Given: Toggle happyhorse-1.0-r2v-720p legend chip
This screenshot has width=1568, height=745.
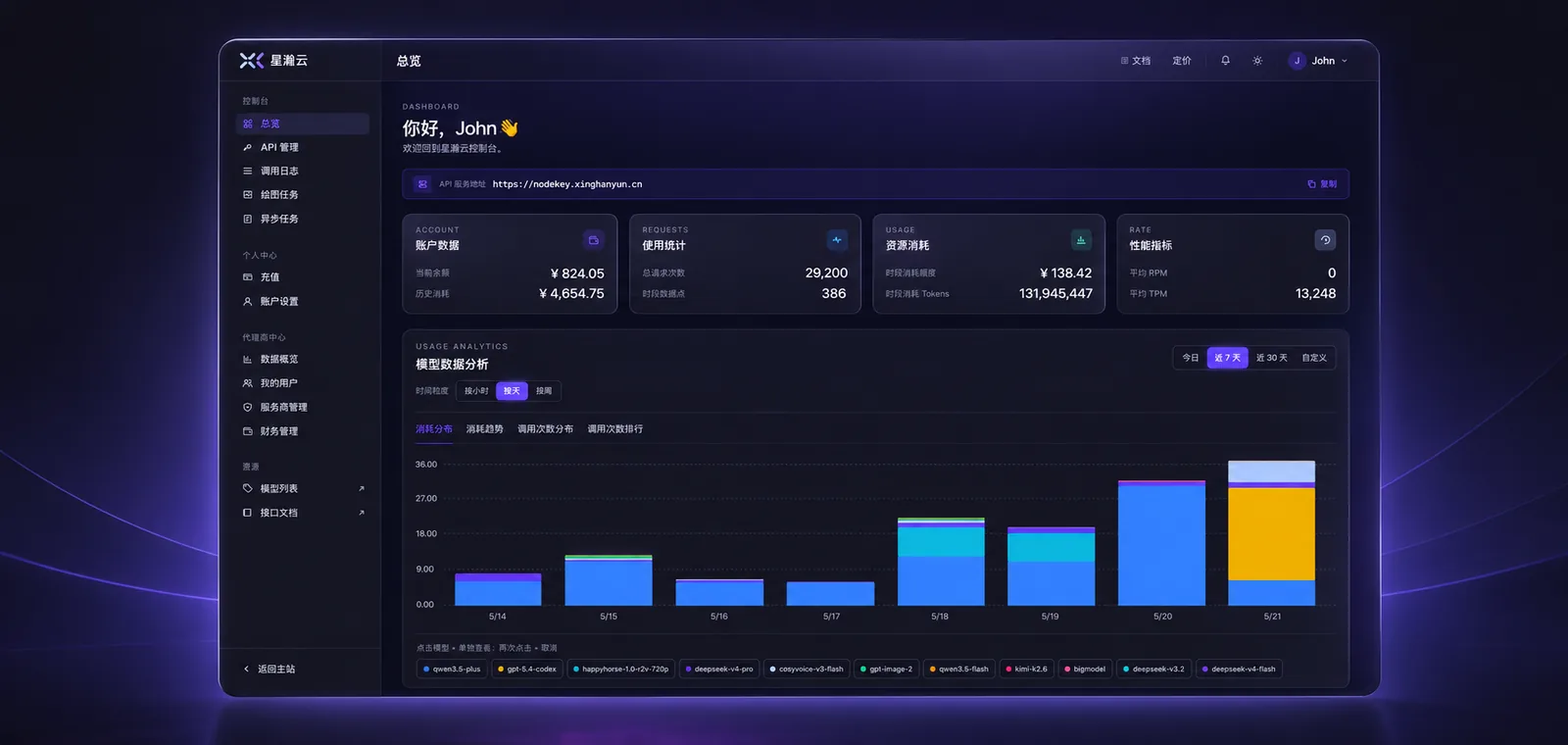Looking at the screenshot, I should [621, 670].
